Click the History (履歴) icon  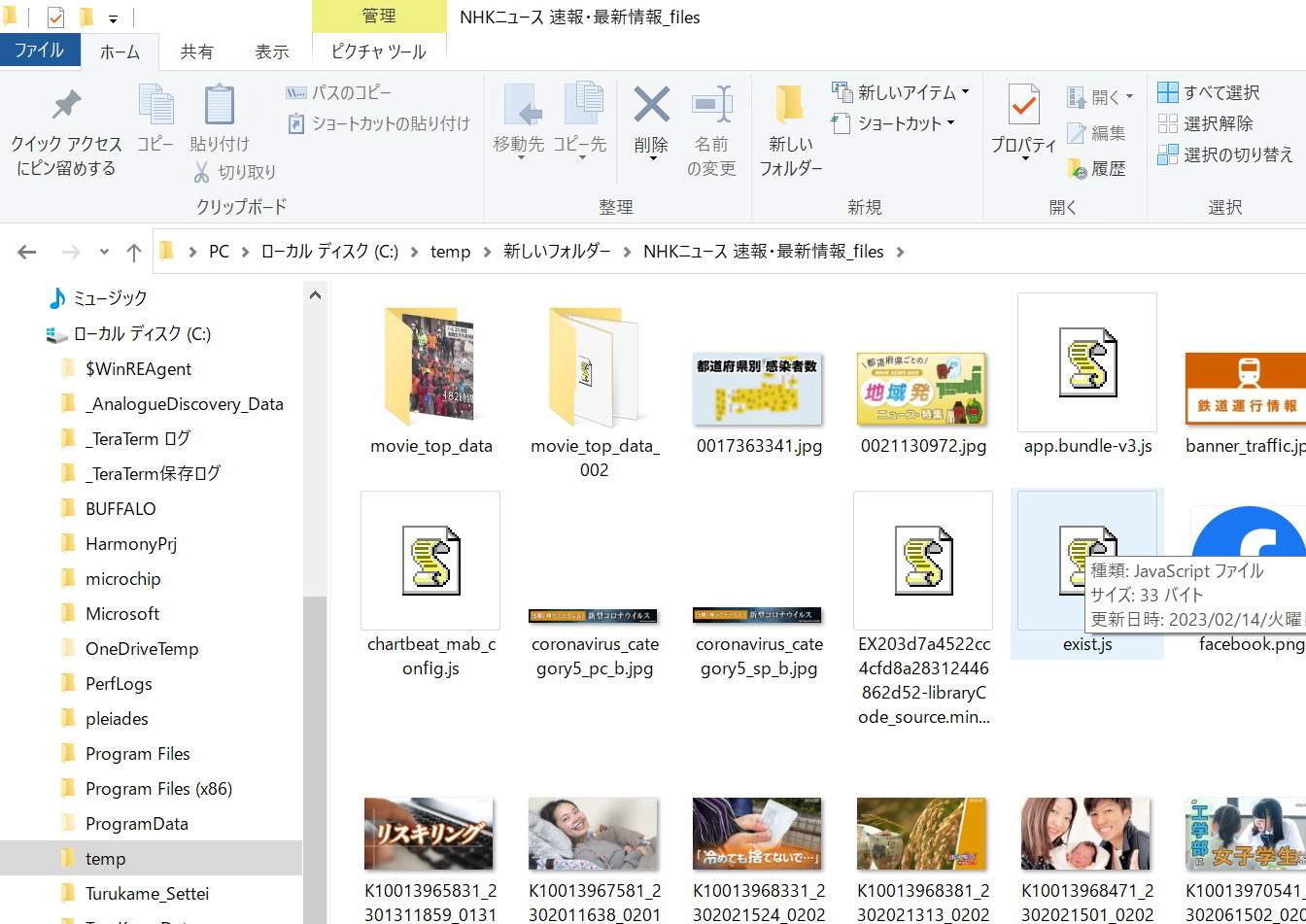pyautogui.click(x=1077, y=169)
